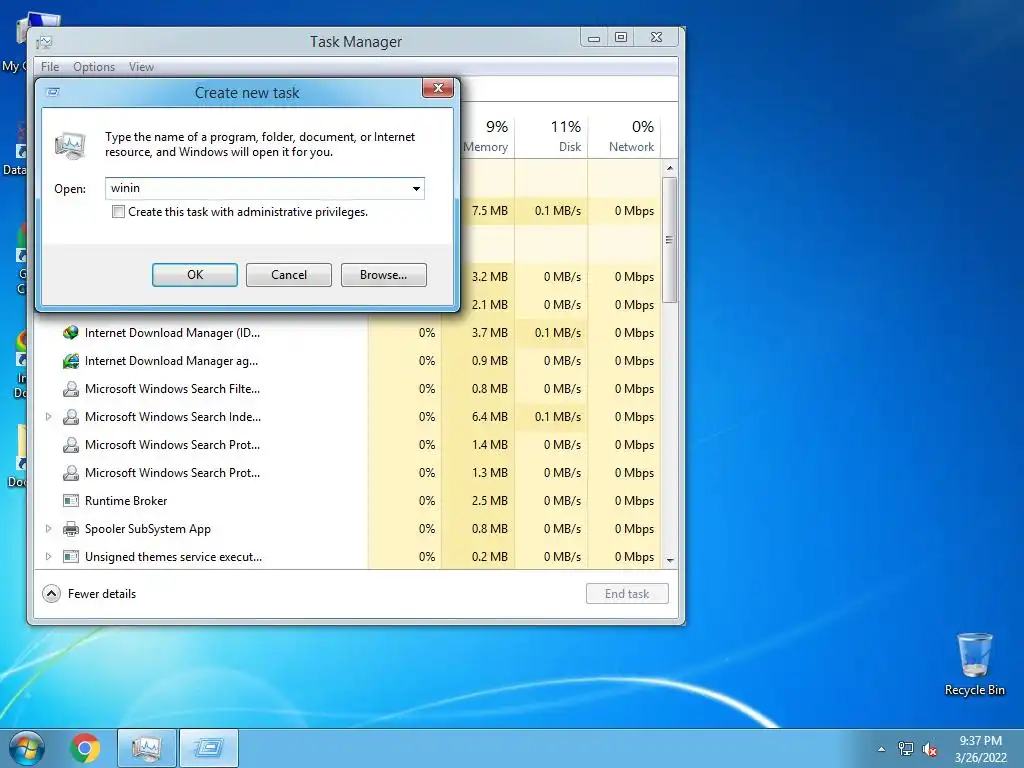Click the Browse... button
The width and height of the screenshot is (1024, 768).
coord(383,275)
